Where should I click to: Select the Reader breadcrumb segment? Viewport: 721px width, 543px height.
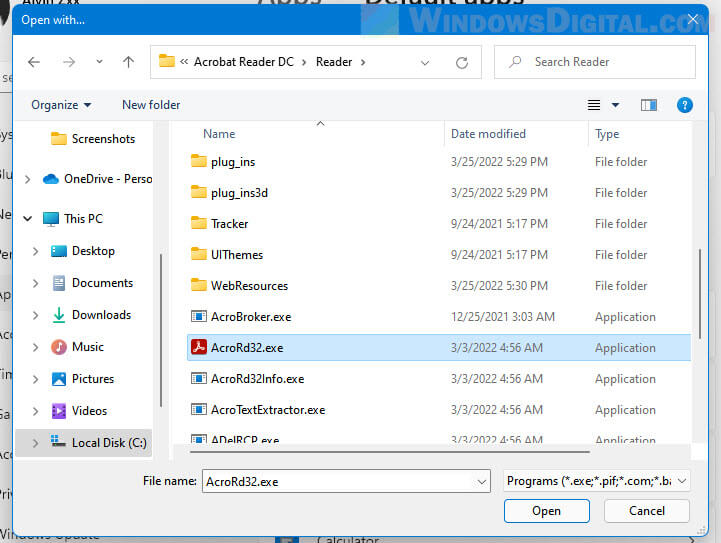tap(334, 62)
